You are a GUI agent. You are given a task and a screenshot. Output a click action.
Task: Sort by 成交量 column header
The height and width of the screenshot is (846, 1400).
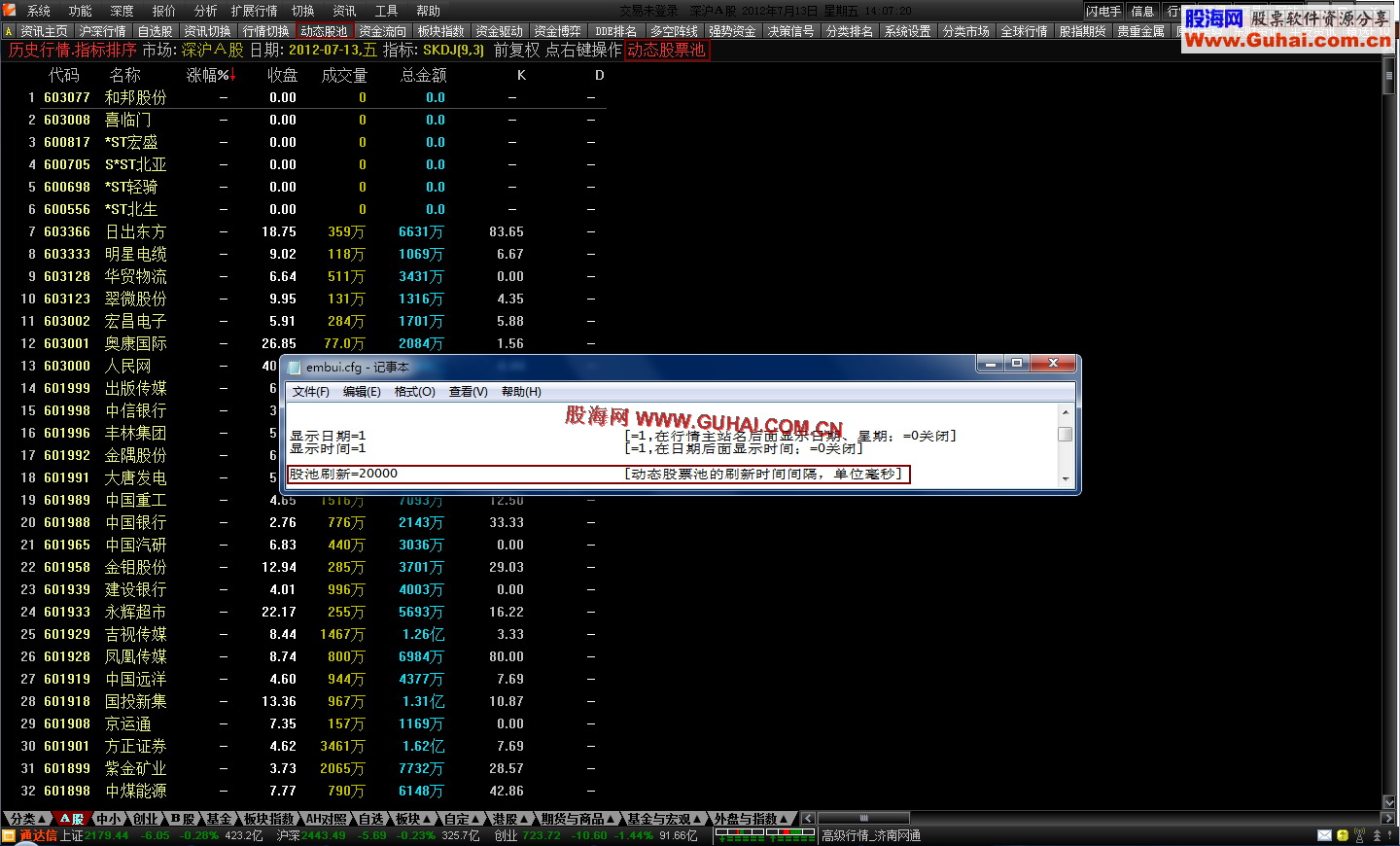[x=344, y=75]
